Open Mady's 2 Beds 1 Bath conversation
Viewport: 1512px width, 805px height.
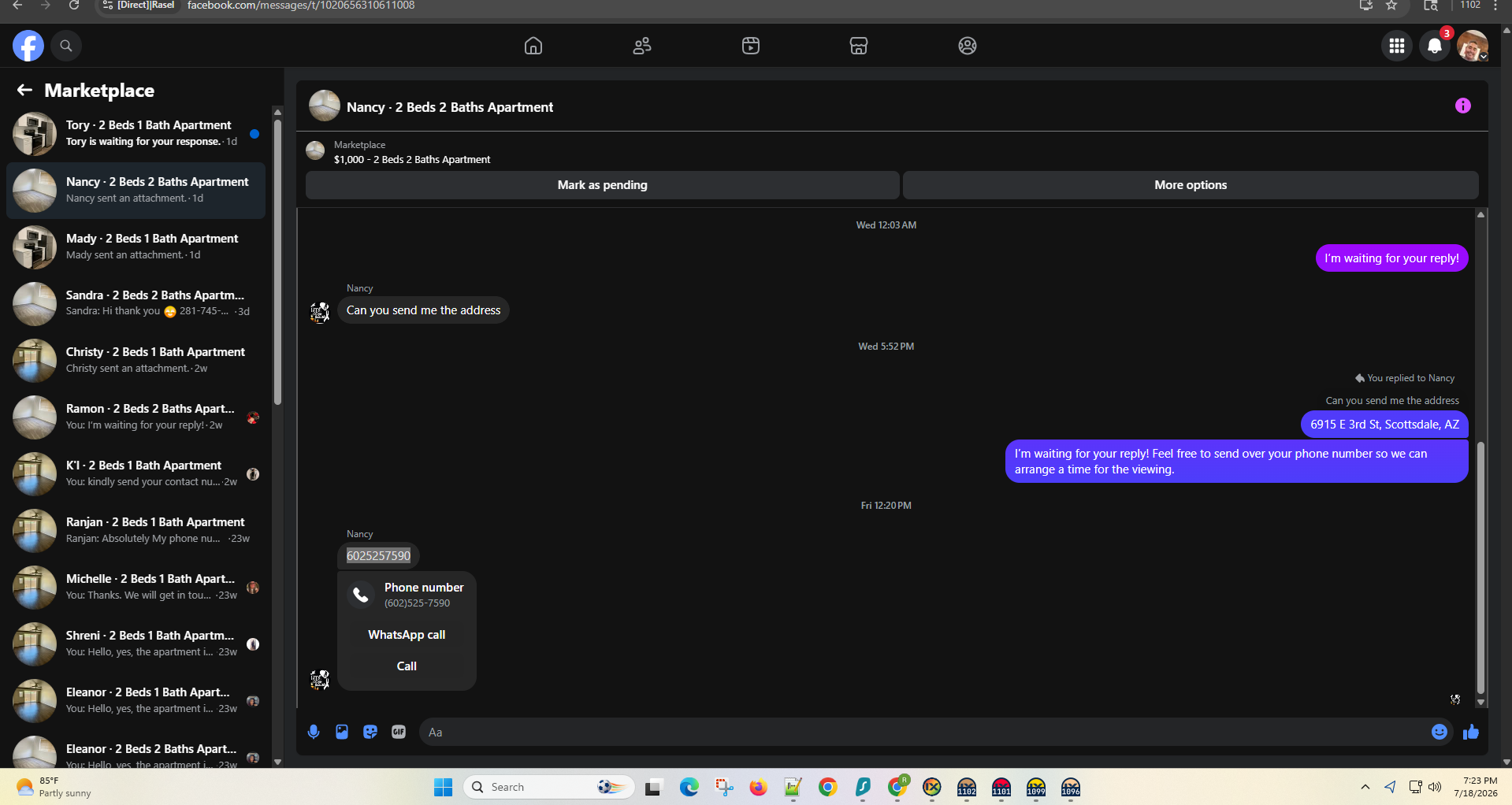(x=136, y=247)
